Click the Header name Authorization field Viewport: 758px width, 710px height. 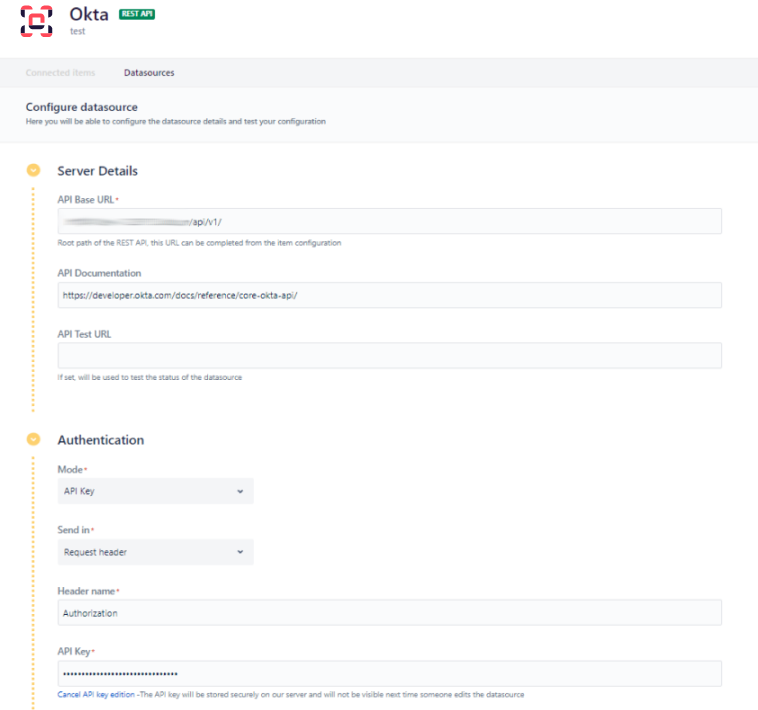click(x=389, y=613)
